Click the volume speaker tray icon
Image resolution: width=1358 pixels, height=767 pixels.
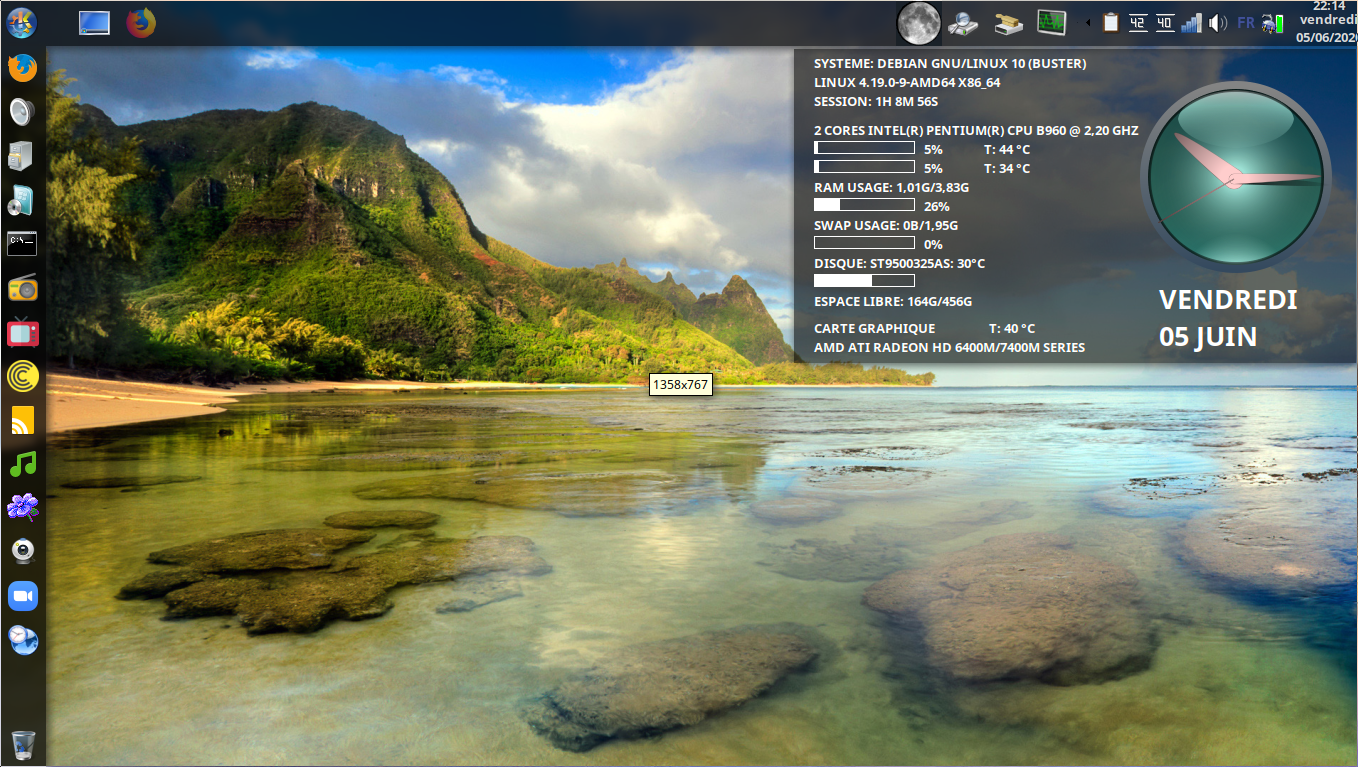1217,22
